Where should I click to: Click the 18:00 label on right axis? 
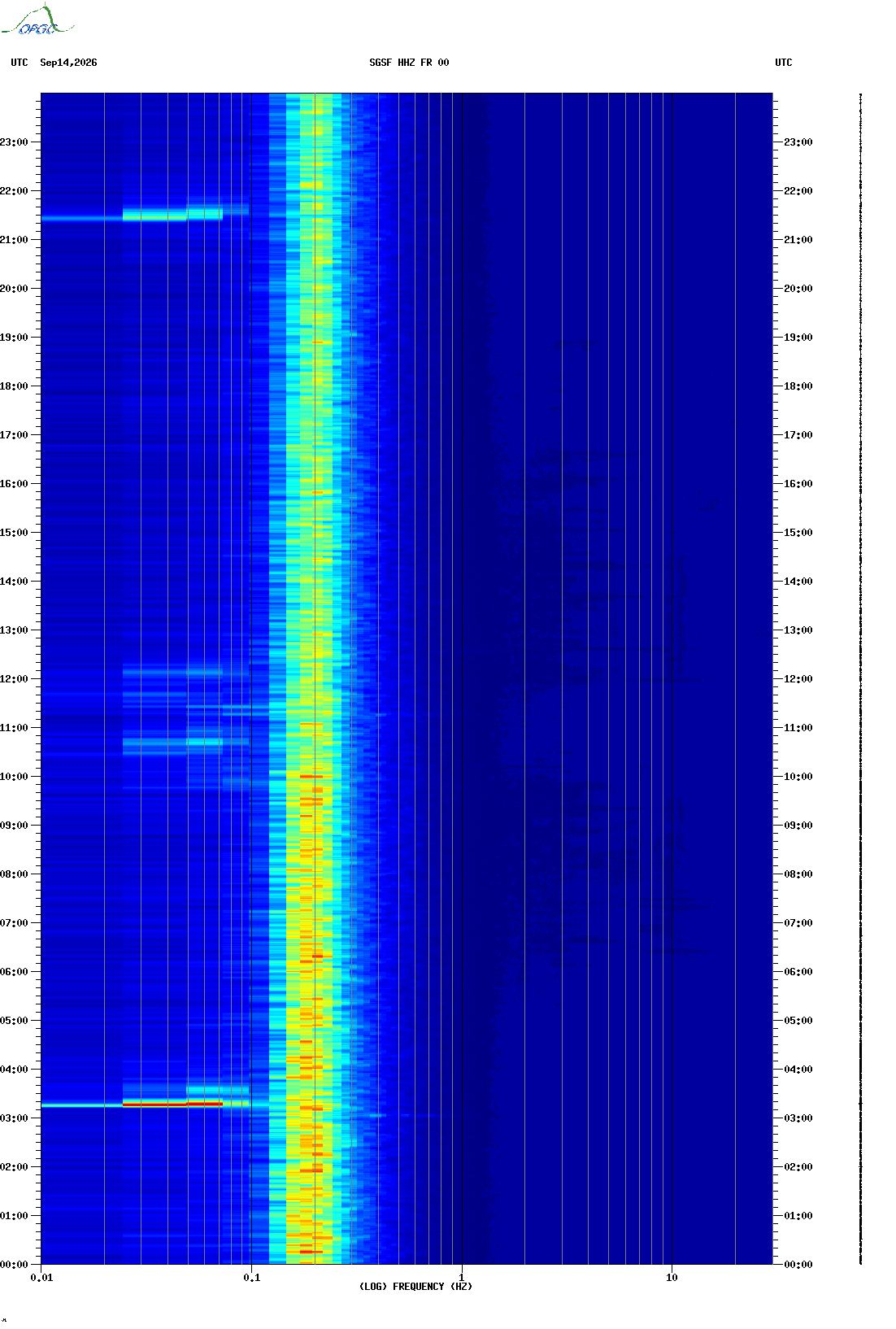click(798, 386)
